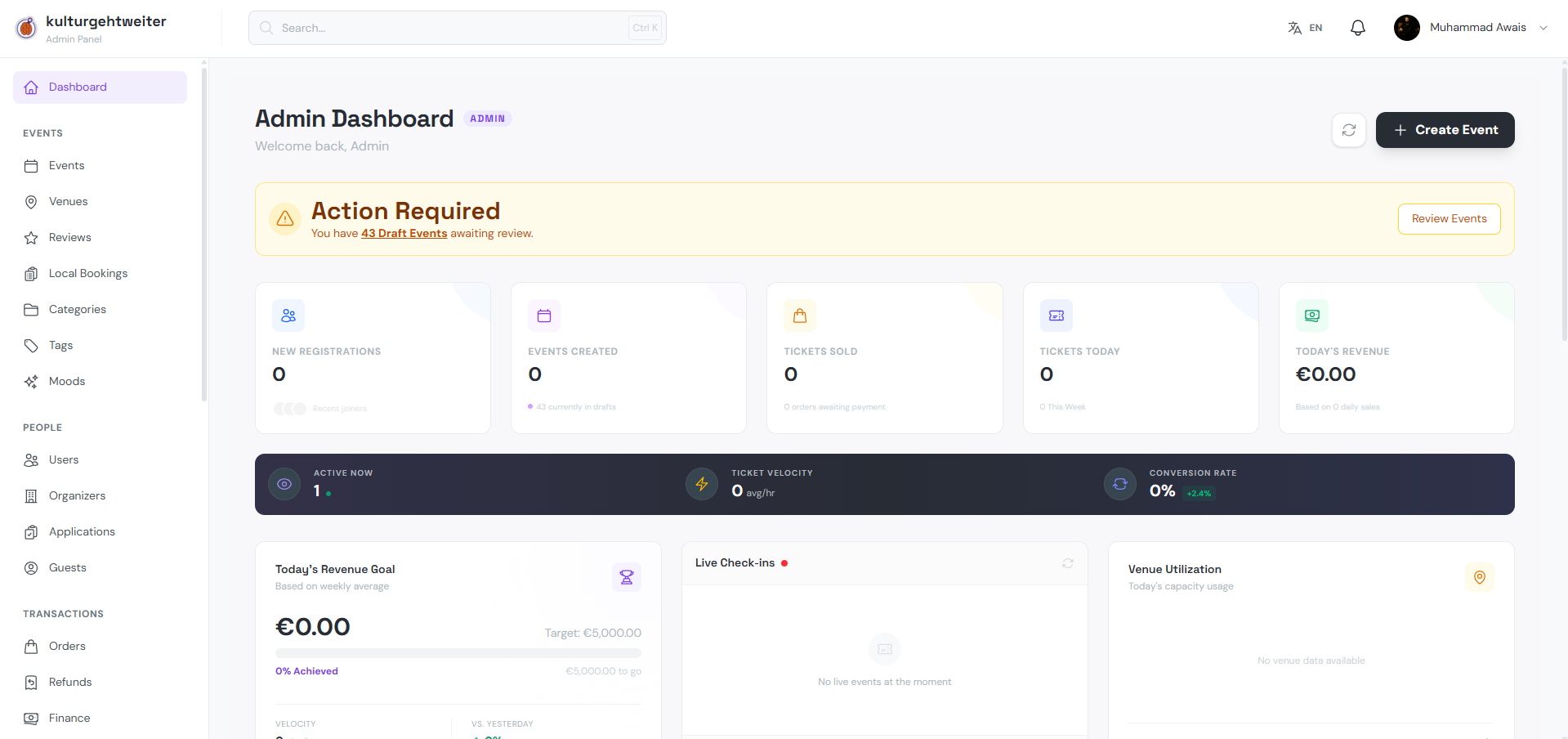Image resolution: width=1568 pixels, height=739 pixels.
Task: Click the search magnifier icon
Action: 266,28
